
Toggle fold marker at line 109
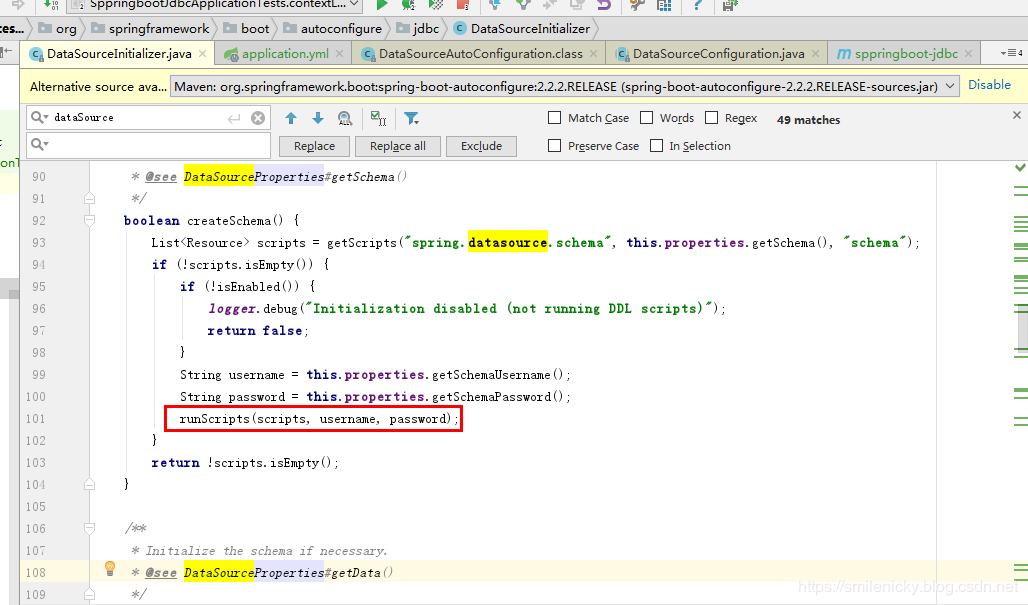click(x=90, y=595)
